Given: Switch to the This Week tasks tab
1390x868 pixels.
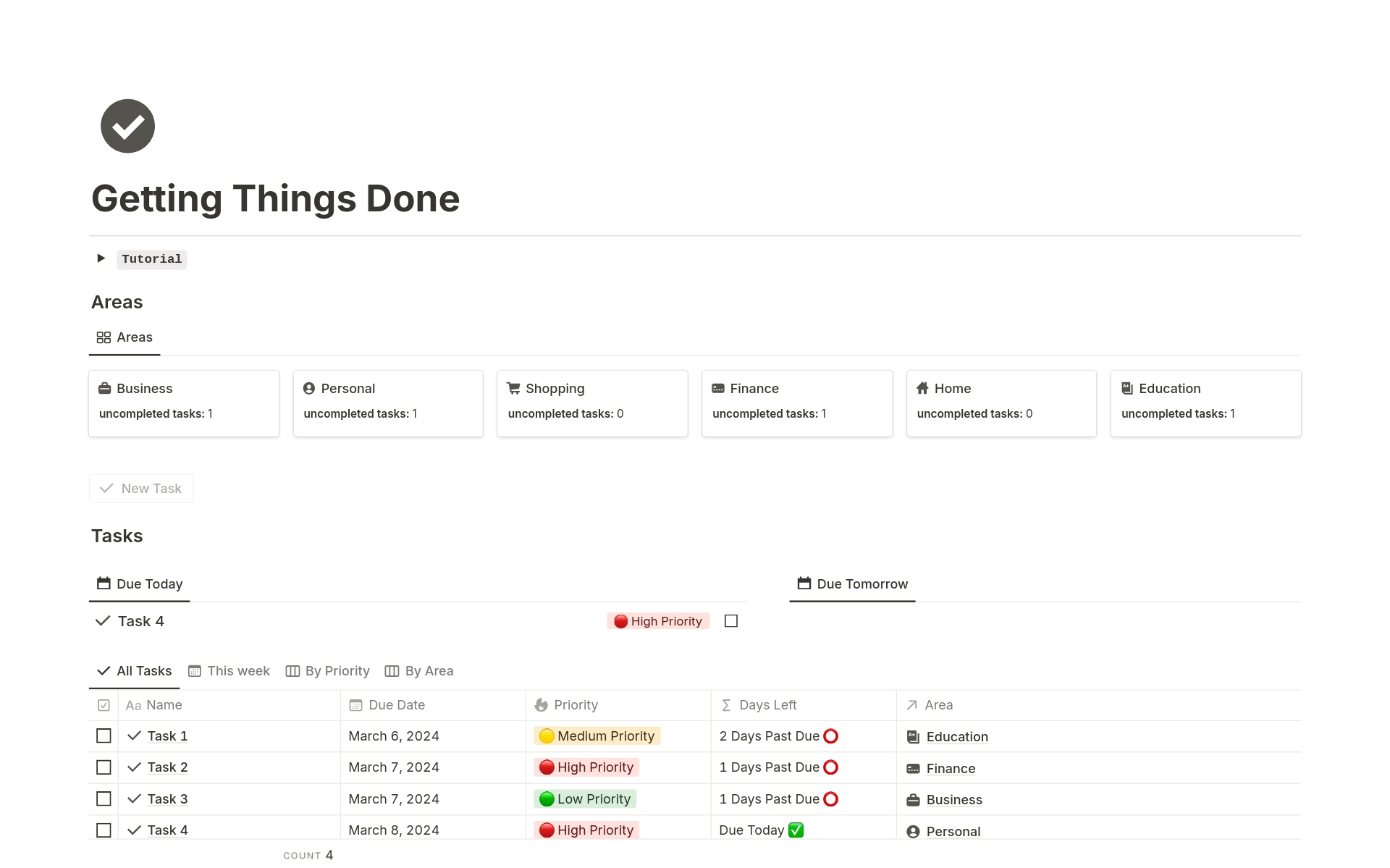Looking at the screenshot, I should pyautogui.click(x=232, y=670).
